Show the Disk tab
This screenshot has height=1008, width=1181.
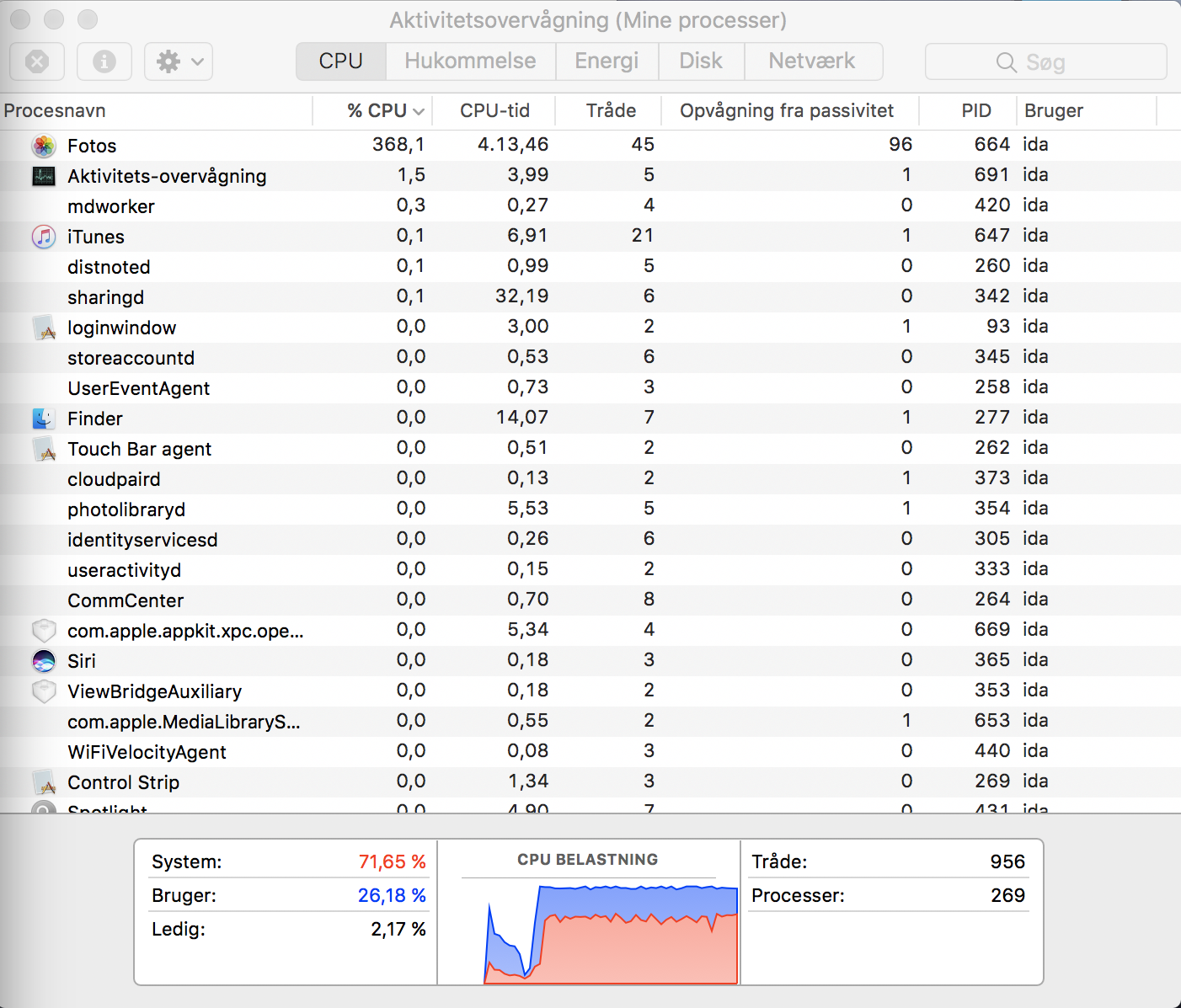point(701,61)
